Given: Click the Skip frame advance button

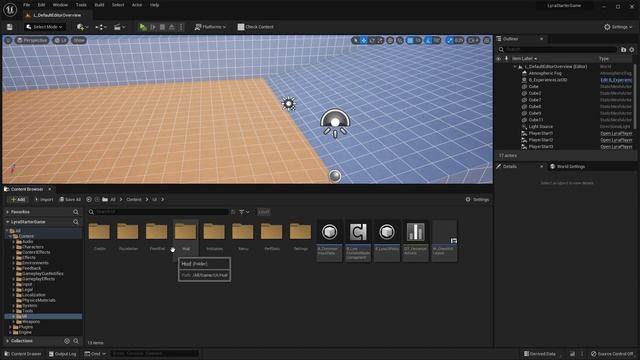Looking at the screenshot, I should (x=153, y=27).
